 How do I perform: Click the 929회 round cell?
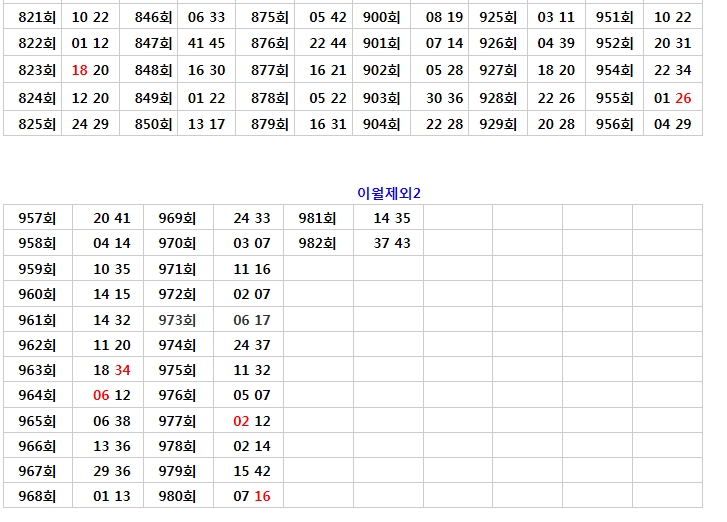click(498, 124)
